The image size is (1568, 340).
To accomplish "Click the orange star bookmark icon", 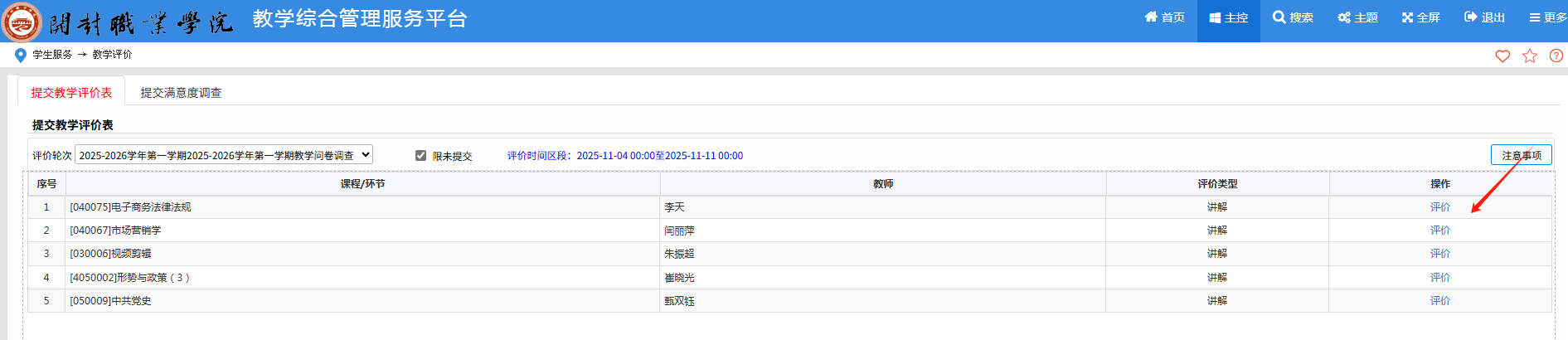I will [1530, 56].
